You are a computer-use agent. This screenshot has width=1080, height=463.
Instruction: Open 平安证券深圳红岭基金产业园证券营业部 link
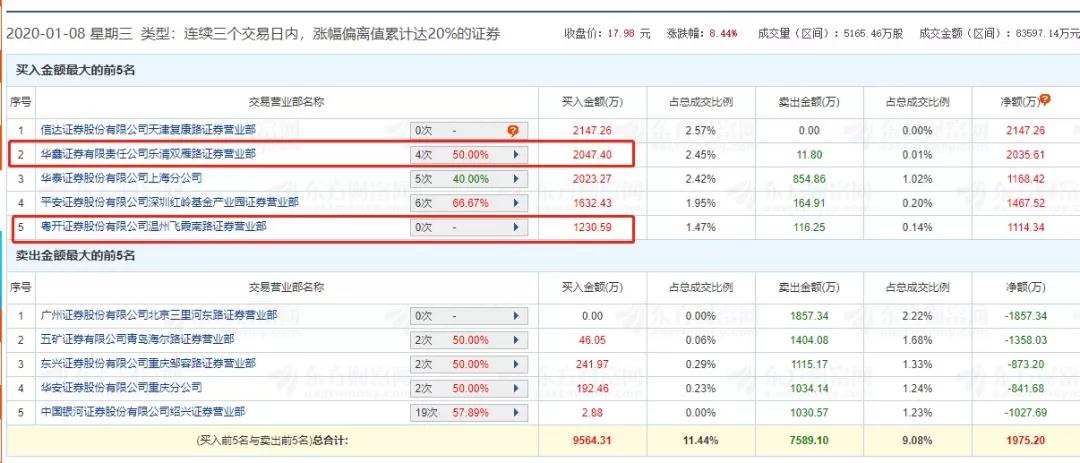coord(169,202)
